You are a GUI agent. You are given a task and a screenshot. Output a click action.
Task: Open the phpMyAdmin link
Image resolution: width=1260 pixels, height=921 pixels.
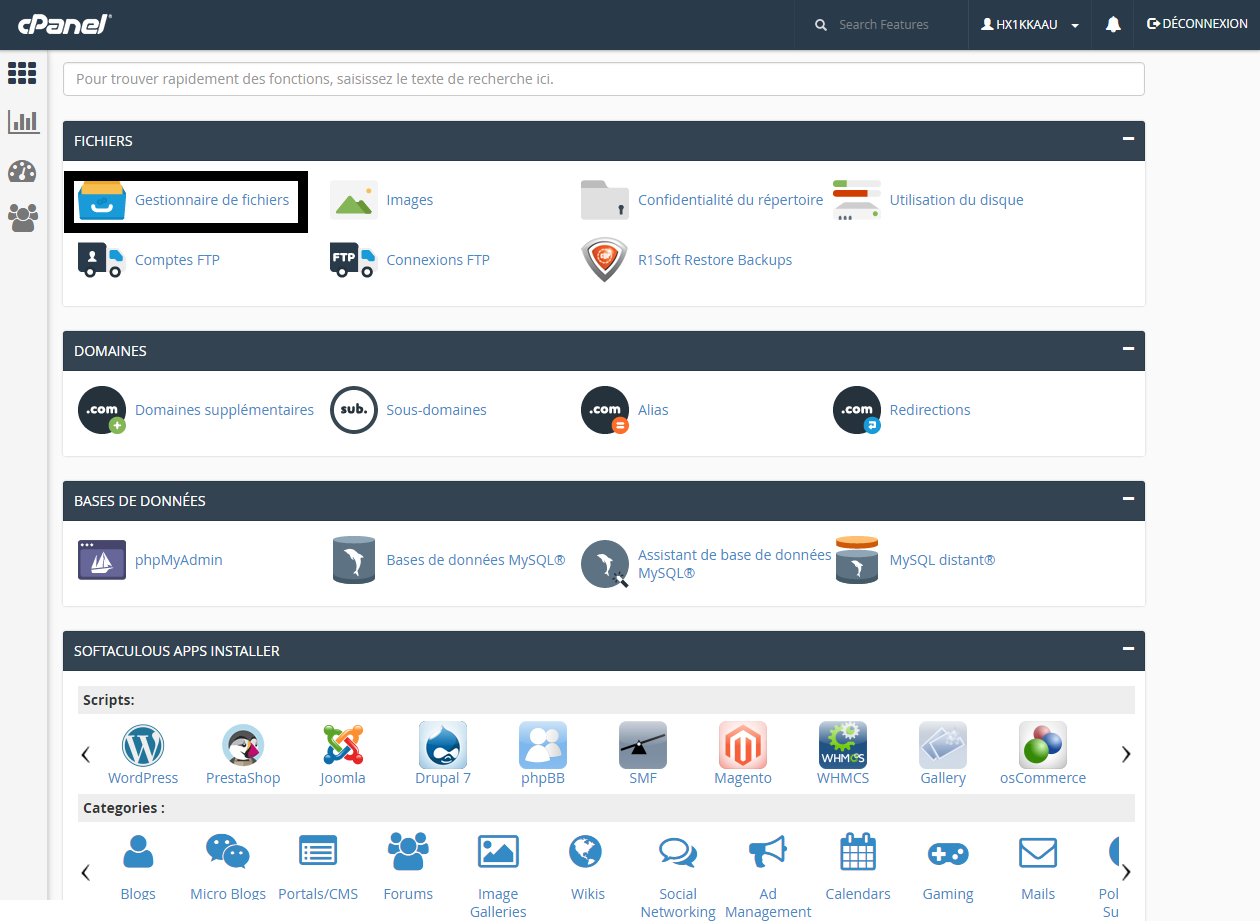(179, 560)
